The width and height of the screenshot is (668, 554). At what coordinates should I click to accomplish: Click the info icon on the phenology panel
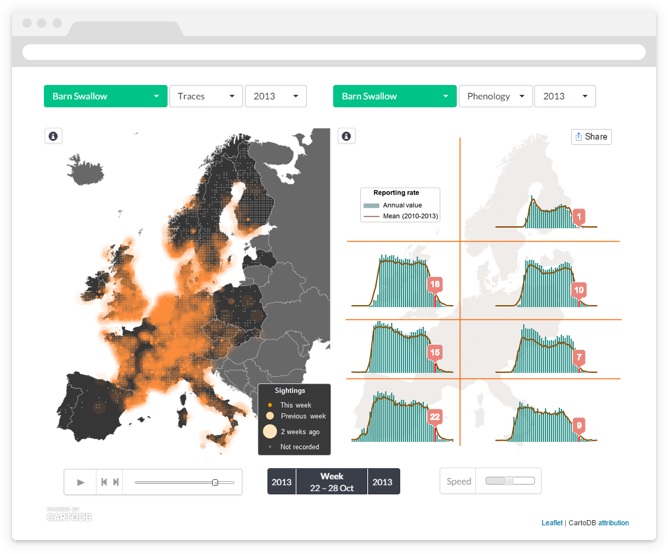(x=346, y=136)
